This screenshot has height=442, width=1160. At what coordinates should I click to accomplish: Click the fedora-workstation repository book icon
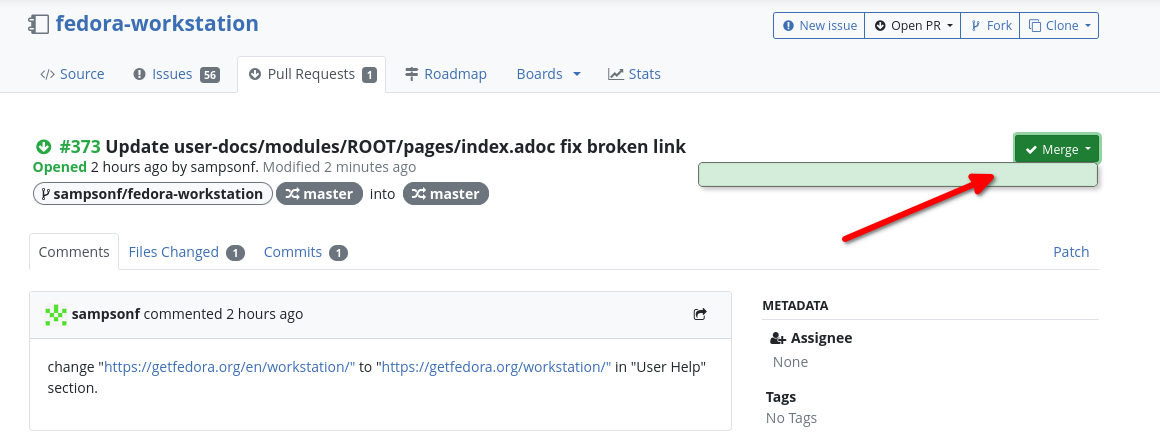coord(39,24)
